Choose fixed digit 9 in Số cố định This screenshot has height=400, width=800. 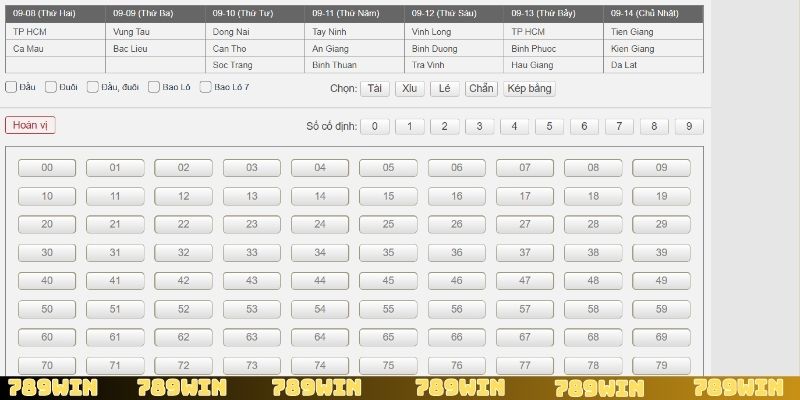pyautogui.click(x=689, y=126)
